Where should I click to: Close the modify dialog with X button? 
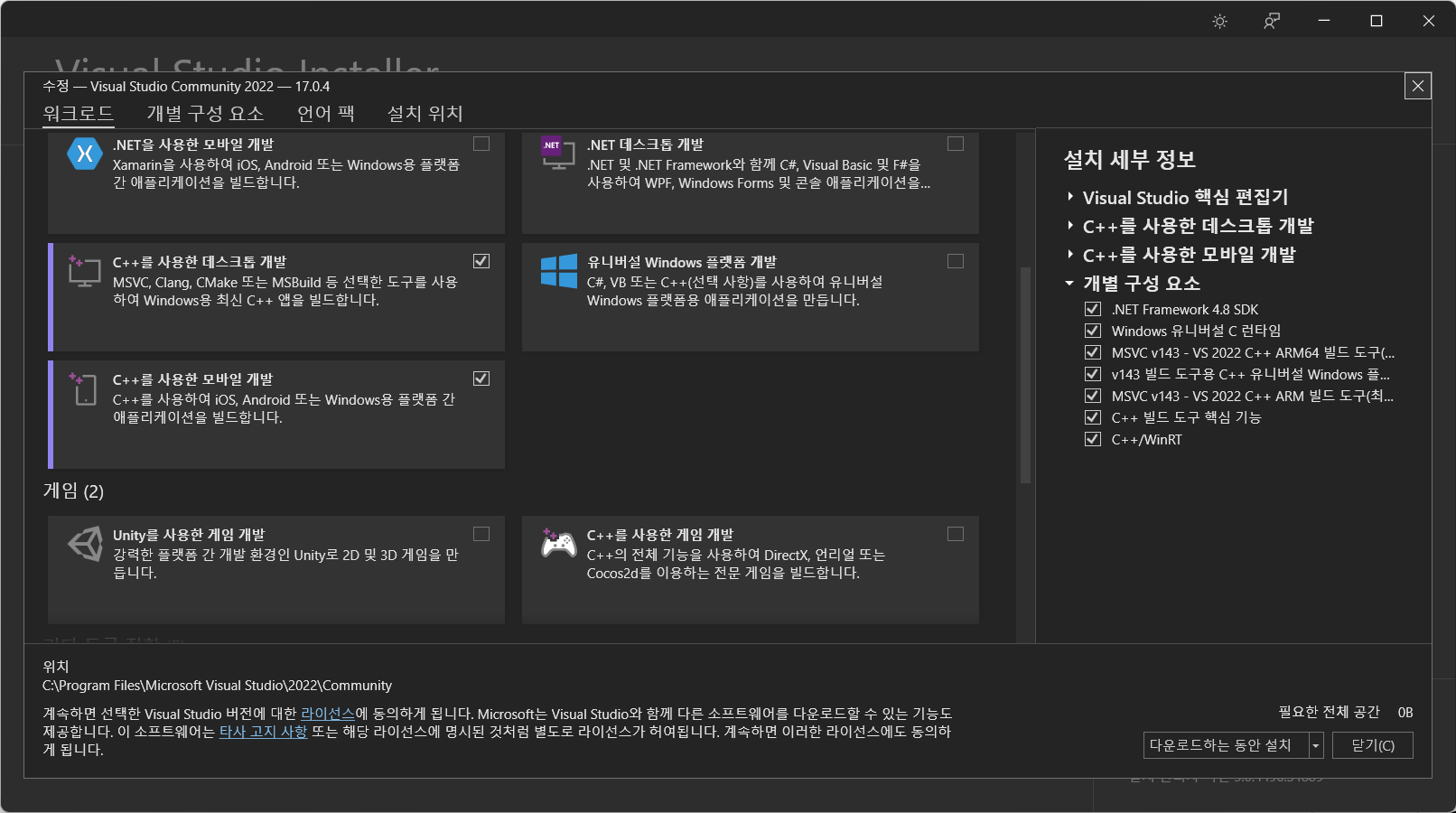tap(1418, 86)
